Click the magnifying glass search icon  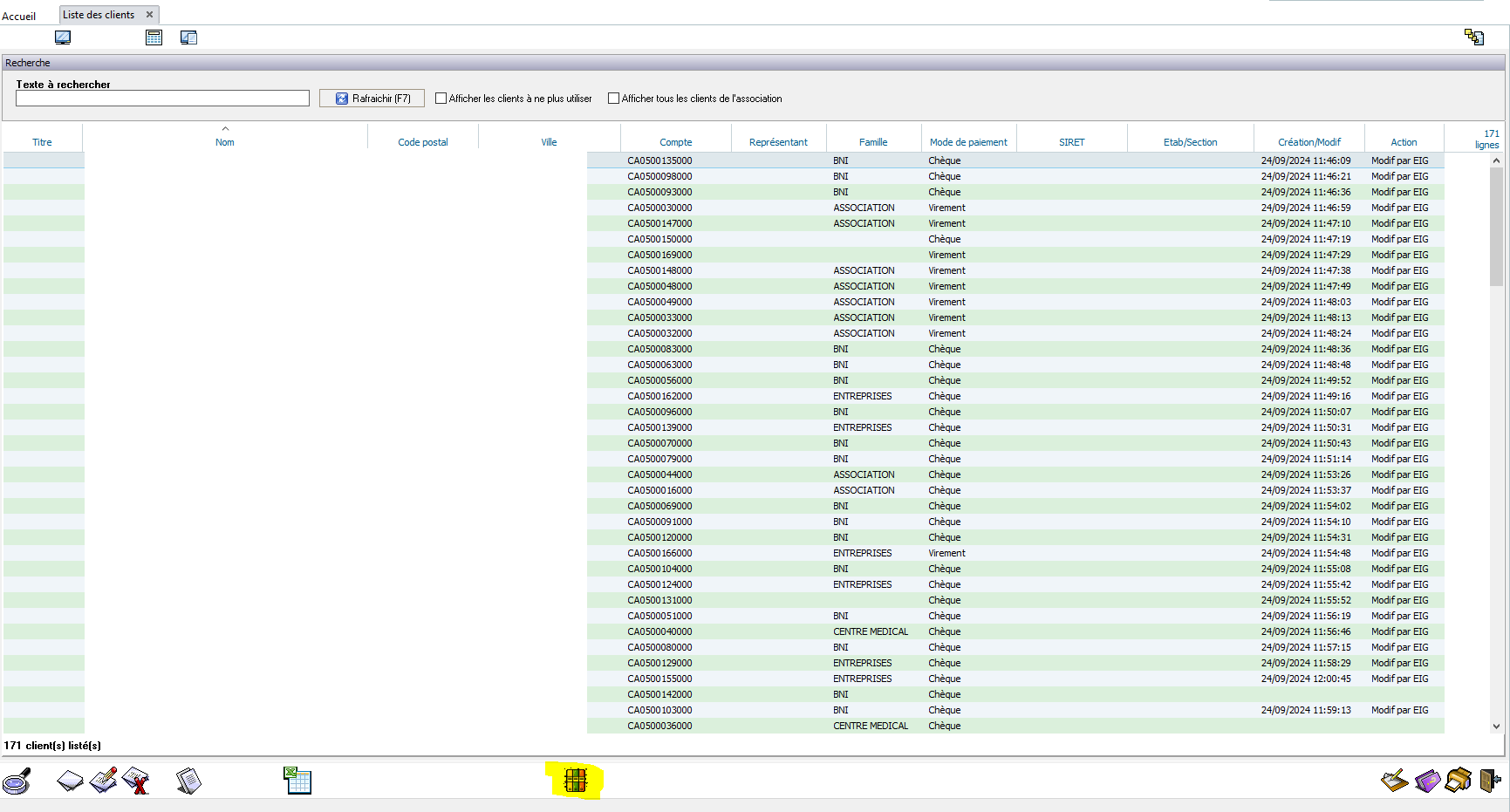click(17, 781)
